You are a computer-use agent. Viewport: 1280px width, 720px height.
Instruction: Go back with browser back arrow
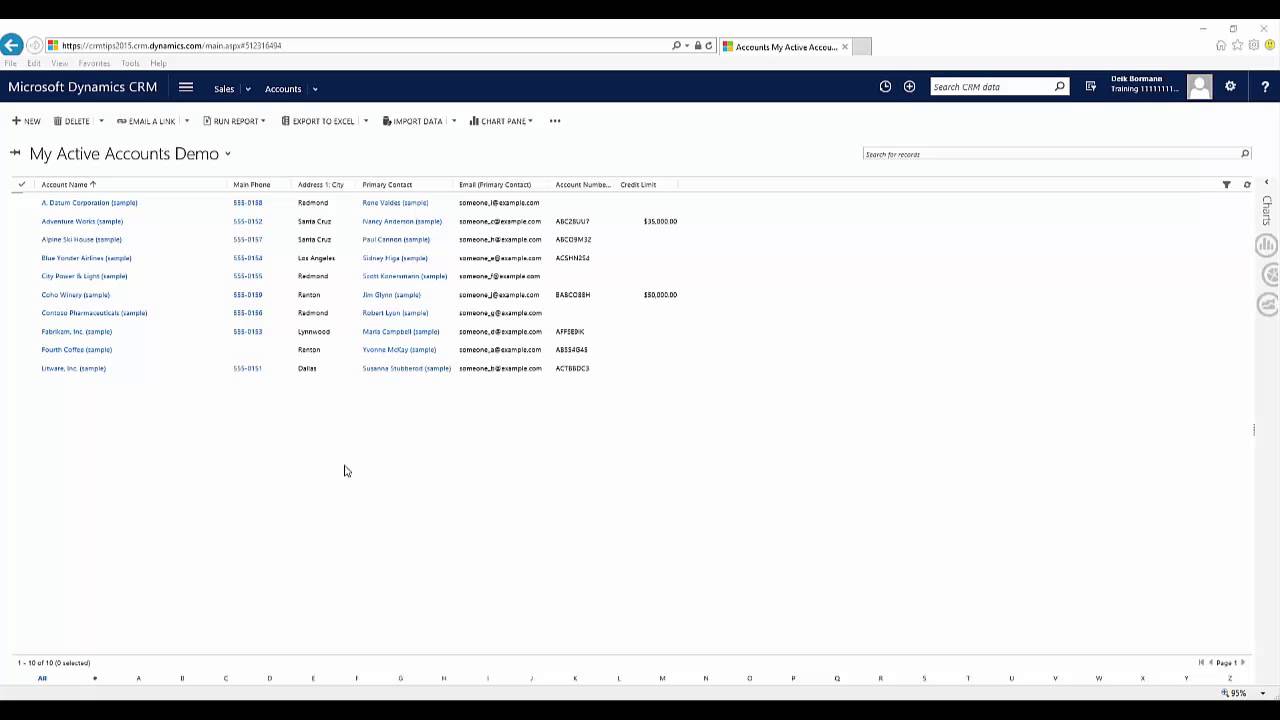pos(11,45)
